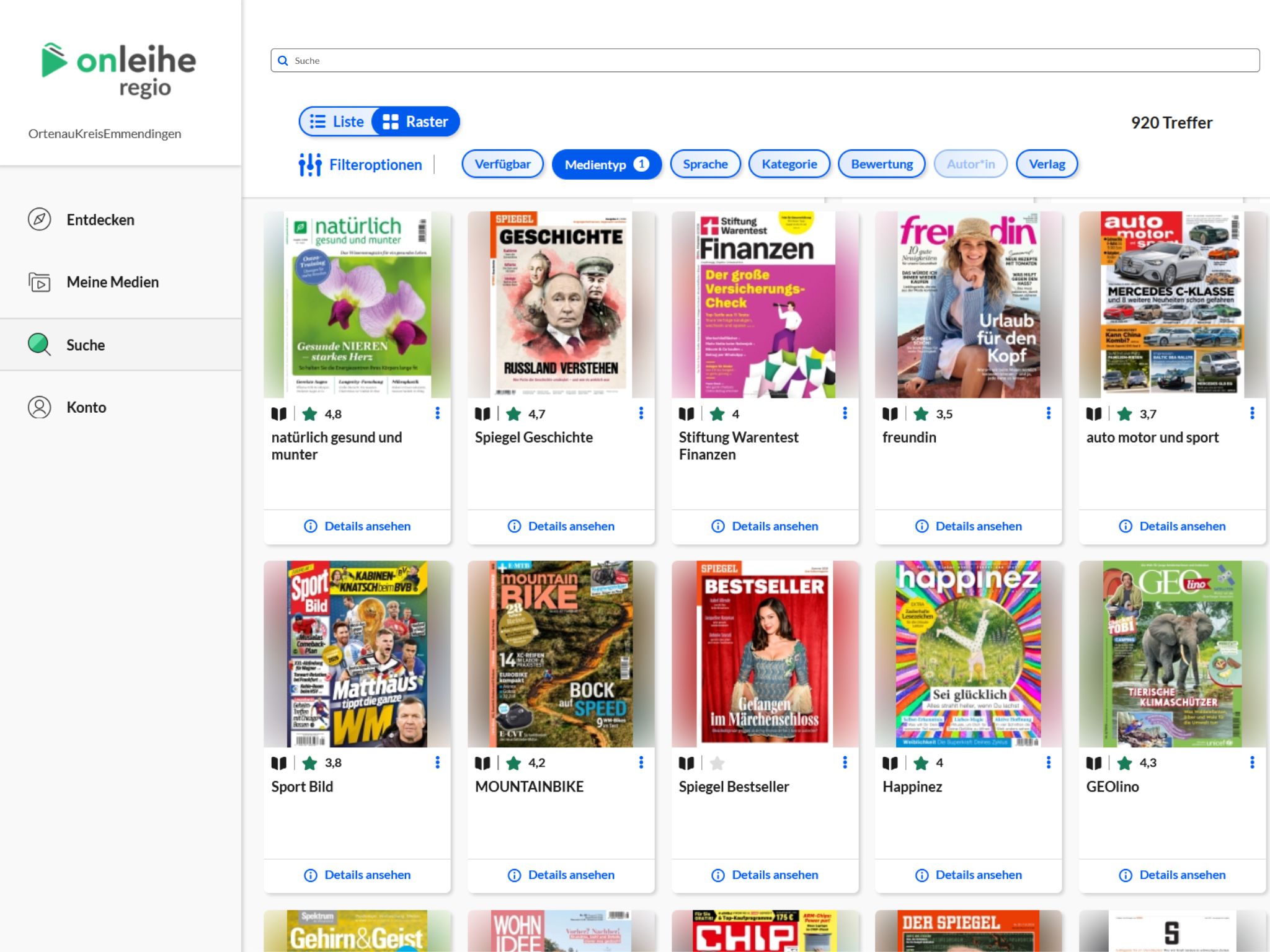Viewport: 1270px width, 952px height.
Task: Click the rating star of Spiegel Geschichte
Action: [513, 413]
